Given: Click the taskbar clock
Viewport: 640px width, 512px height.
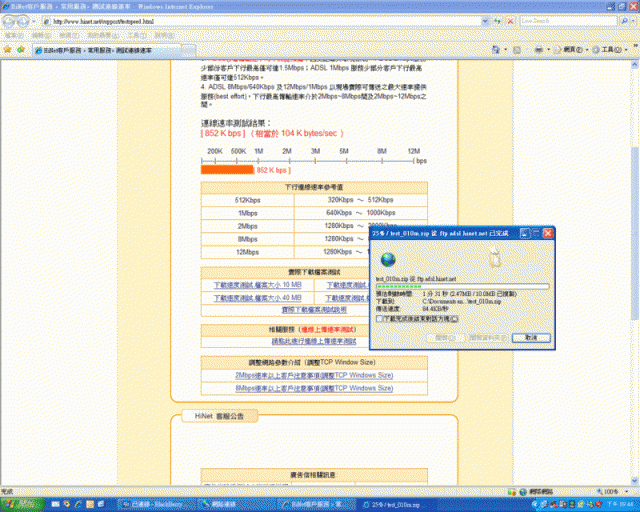Looking at the screenshot, I should 622,505.
